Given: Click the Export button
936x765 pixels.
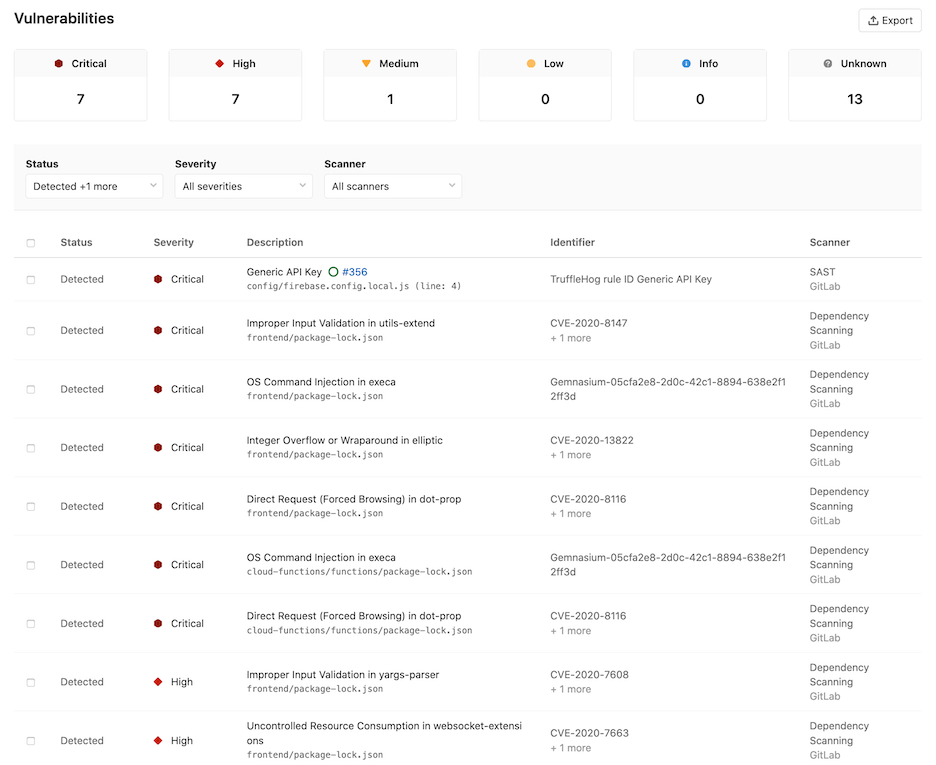Looking at the screenshot, I should click(x=890, y=21).
